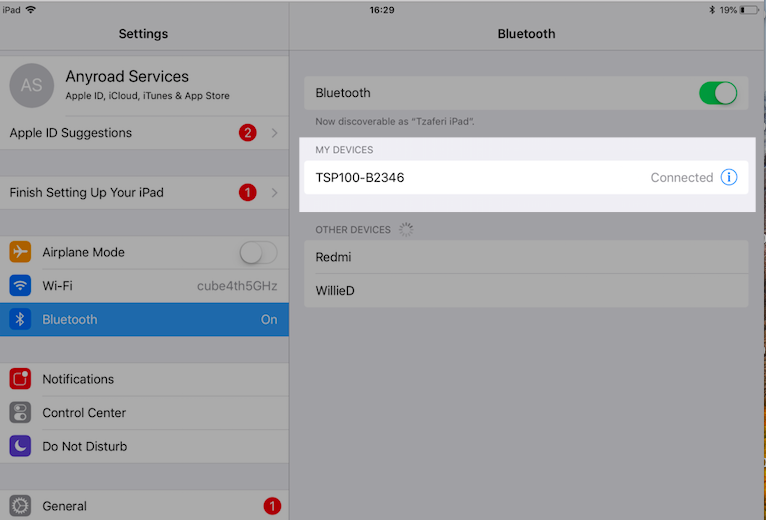The height and width of the screenshot is (520, 766).
Task: Tap the red badge on Finish Setting Up
Action: tap(248, 193)
